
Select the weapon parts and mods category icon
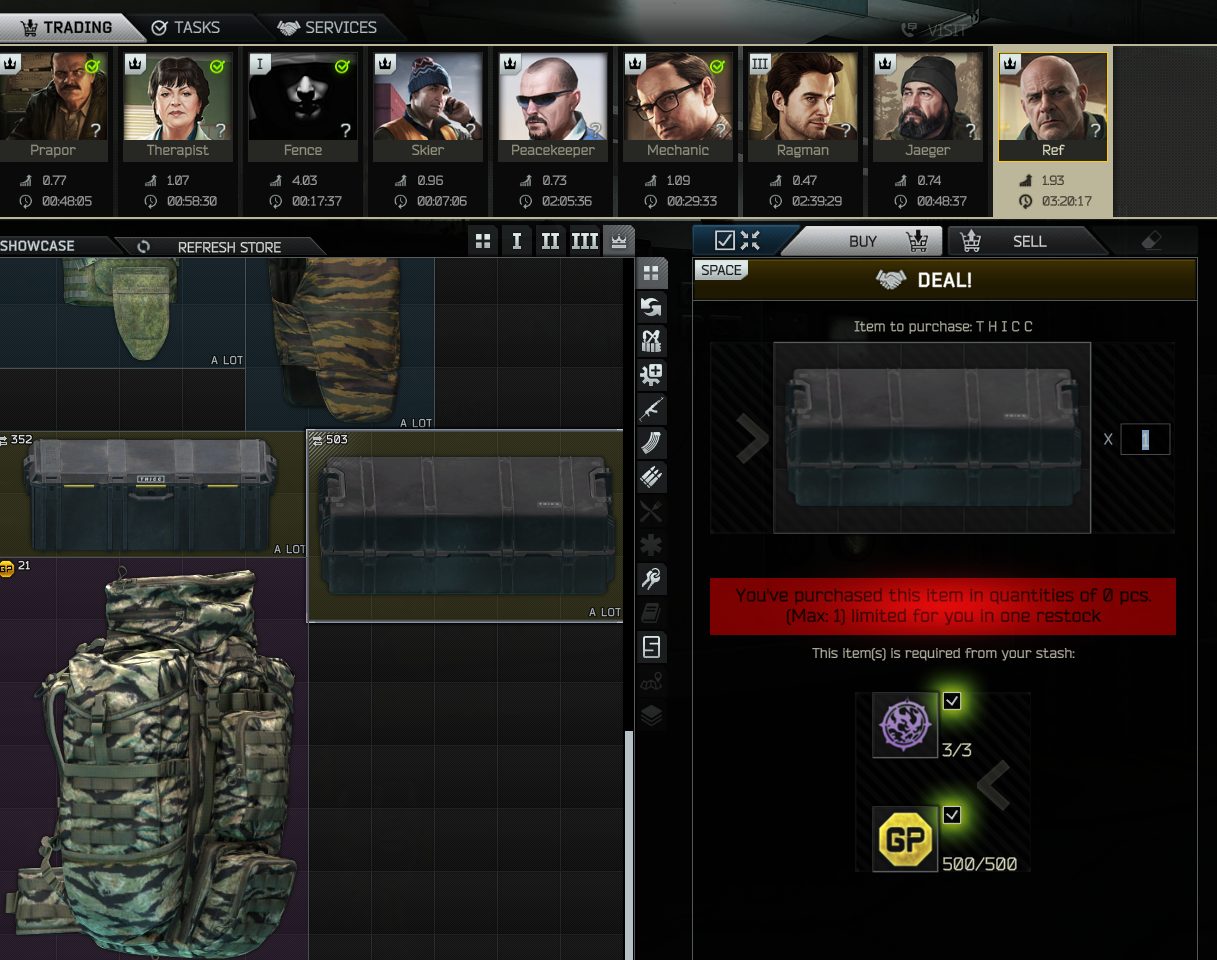(x=652, y=375)
